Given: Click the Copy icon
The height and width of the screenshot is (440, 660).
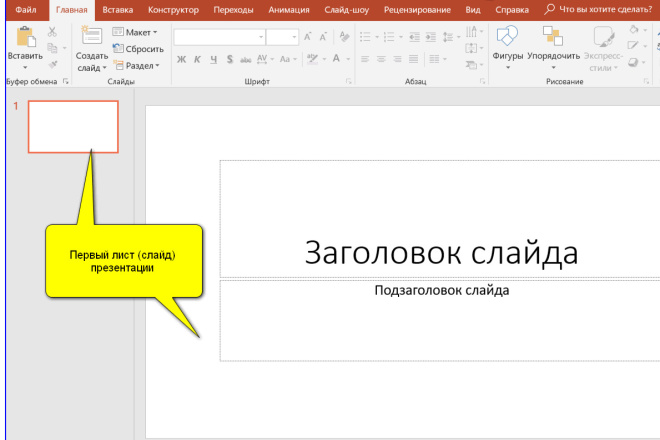Looking at the screenshot, I should pyautogui.click(x=52, y=48).
